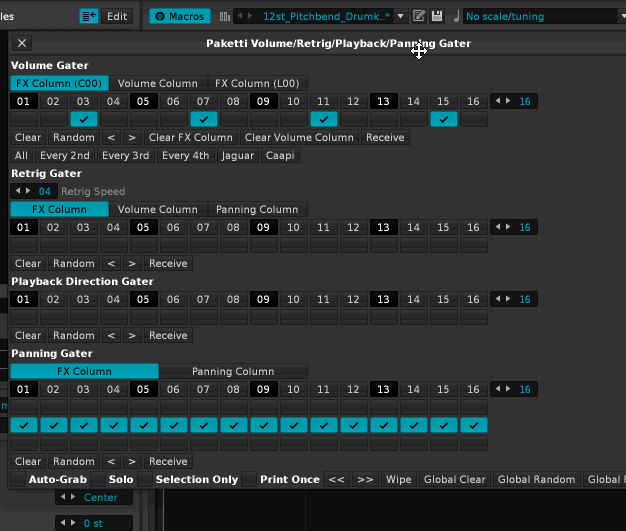Viewport: 626px width, 531px height.
Task: Click the << button near Print Once
Action: 337,480
